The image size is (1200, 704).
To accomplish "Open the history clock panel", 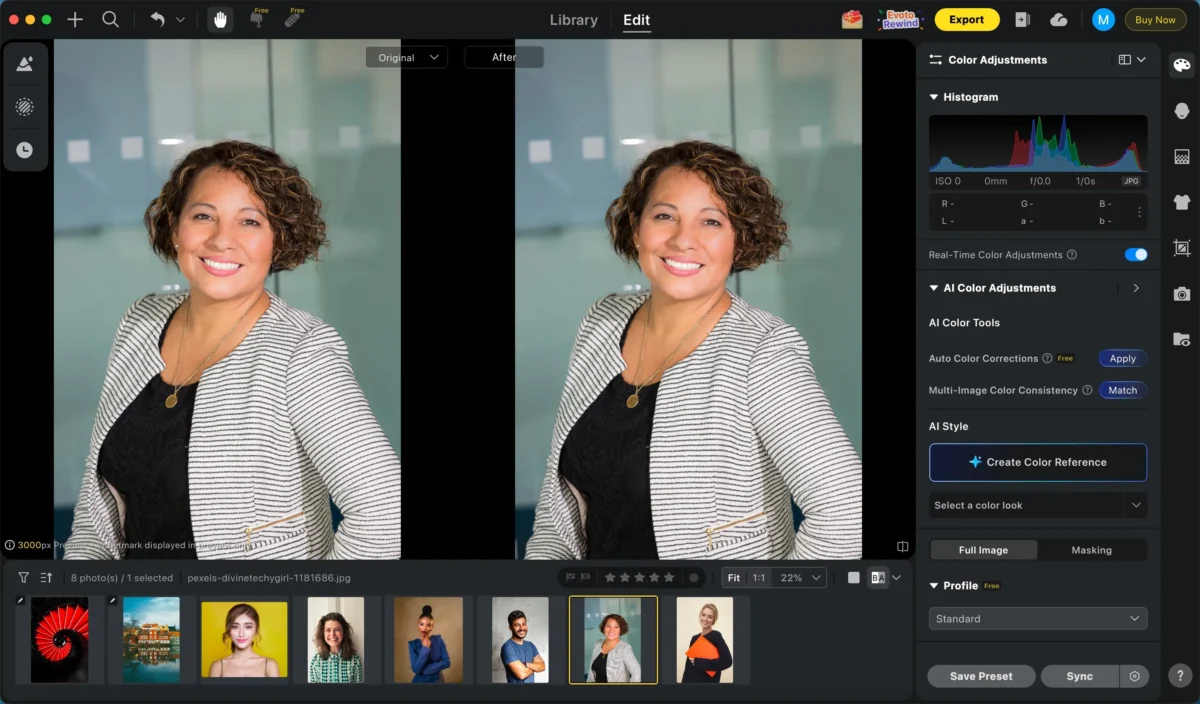I will click(x=25, y=150).
